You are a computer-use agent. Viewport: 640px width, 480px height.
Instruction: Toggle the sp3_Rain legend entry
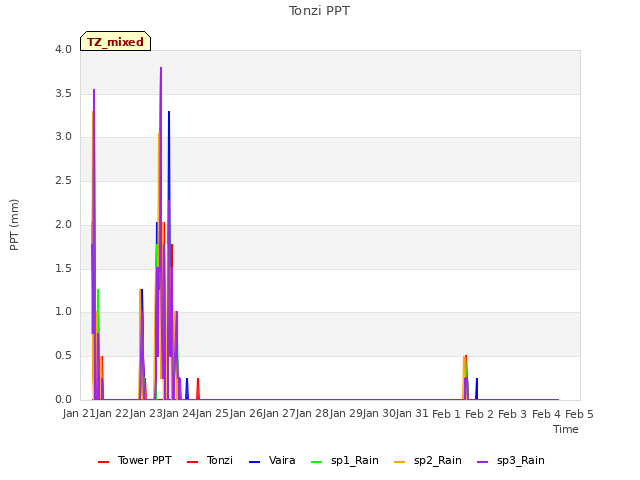point(511,461)
